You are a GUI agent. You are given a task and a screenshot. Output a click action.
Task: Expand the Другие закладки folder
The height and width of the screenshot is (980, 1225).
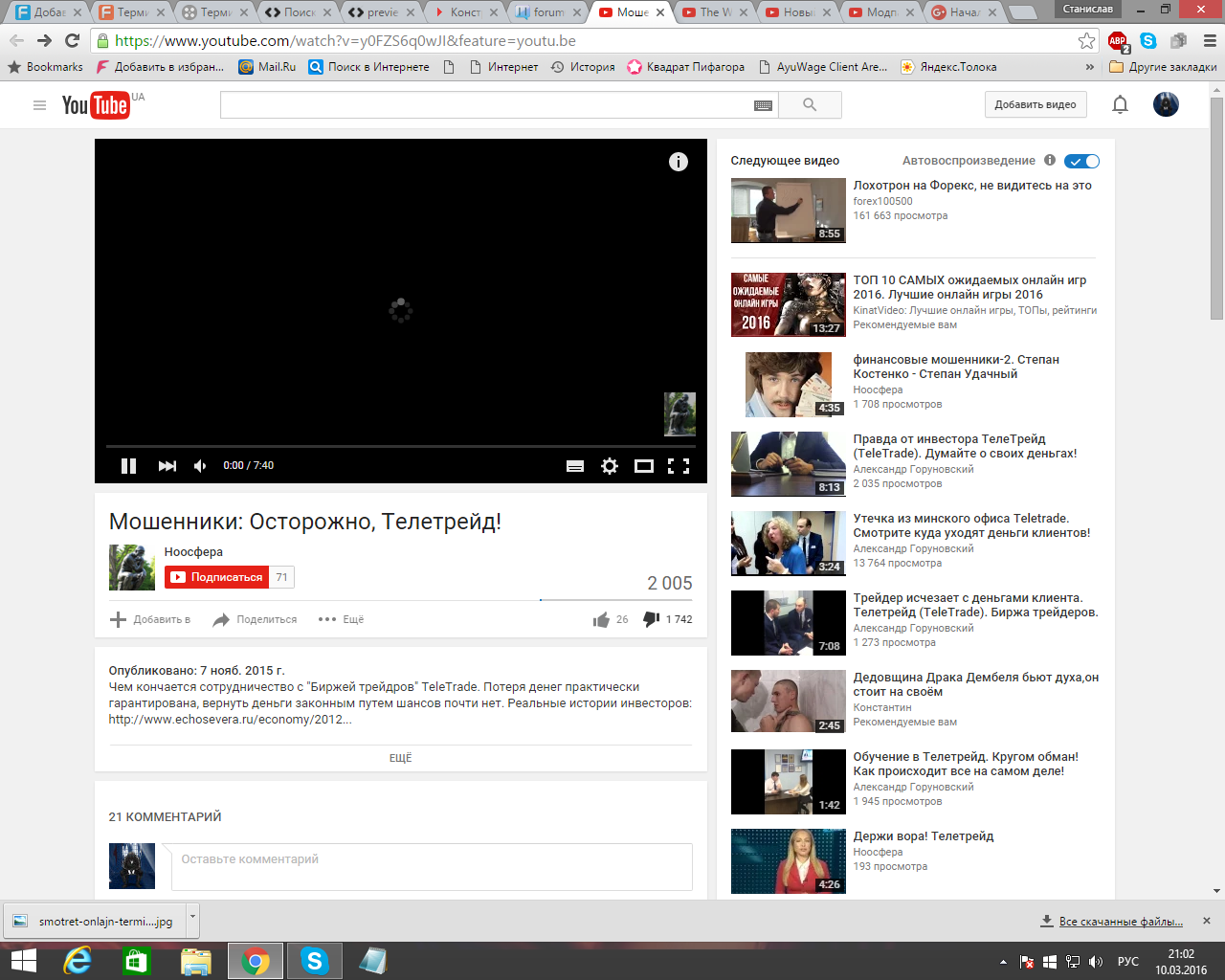(1163, 67)
